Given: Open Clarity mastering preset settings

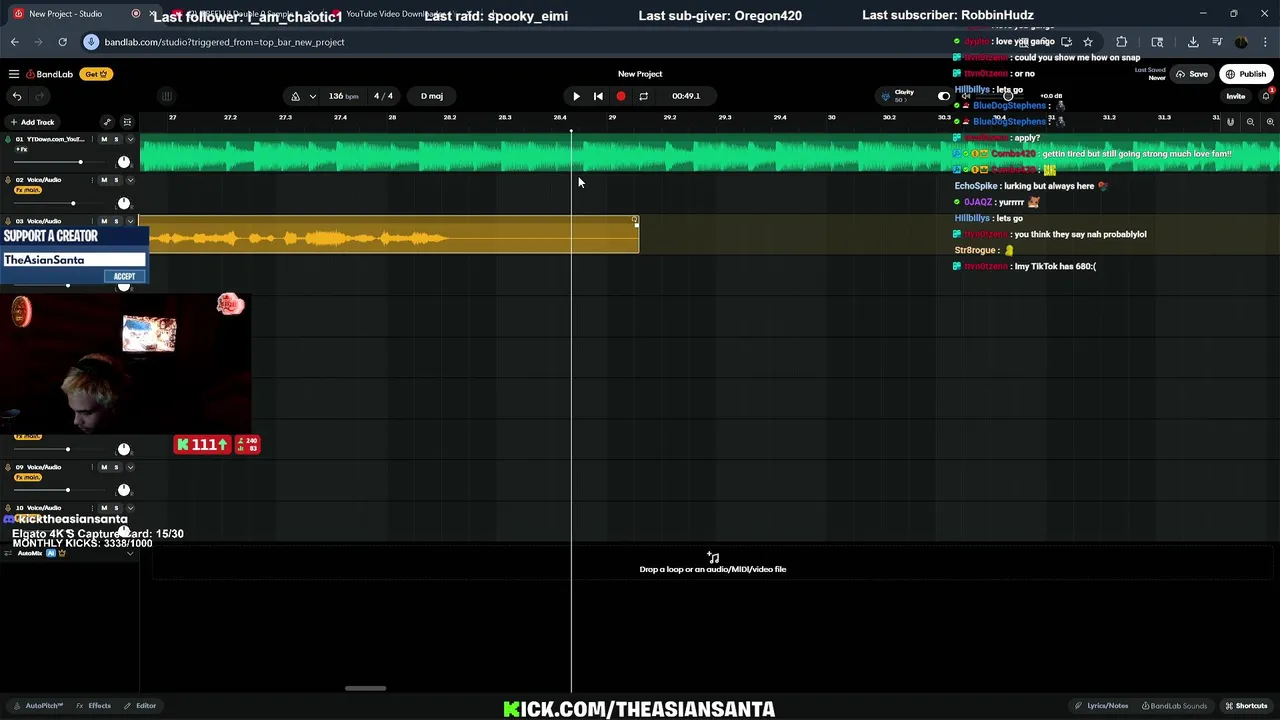Looking at the screenshot, I should (x=902, y=95).
